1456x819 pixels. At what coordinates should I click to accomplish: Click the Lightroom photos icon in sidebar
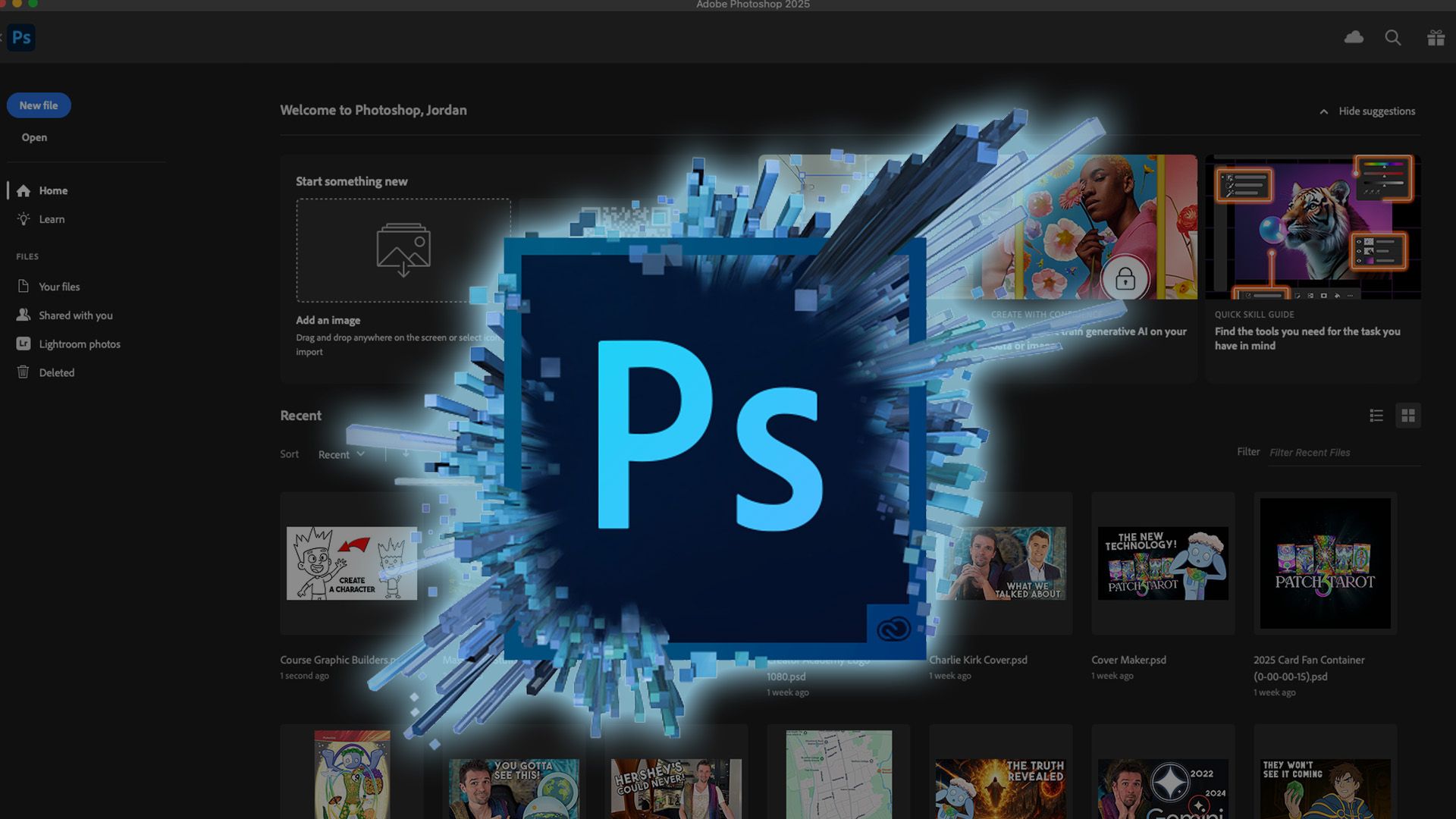24,344
